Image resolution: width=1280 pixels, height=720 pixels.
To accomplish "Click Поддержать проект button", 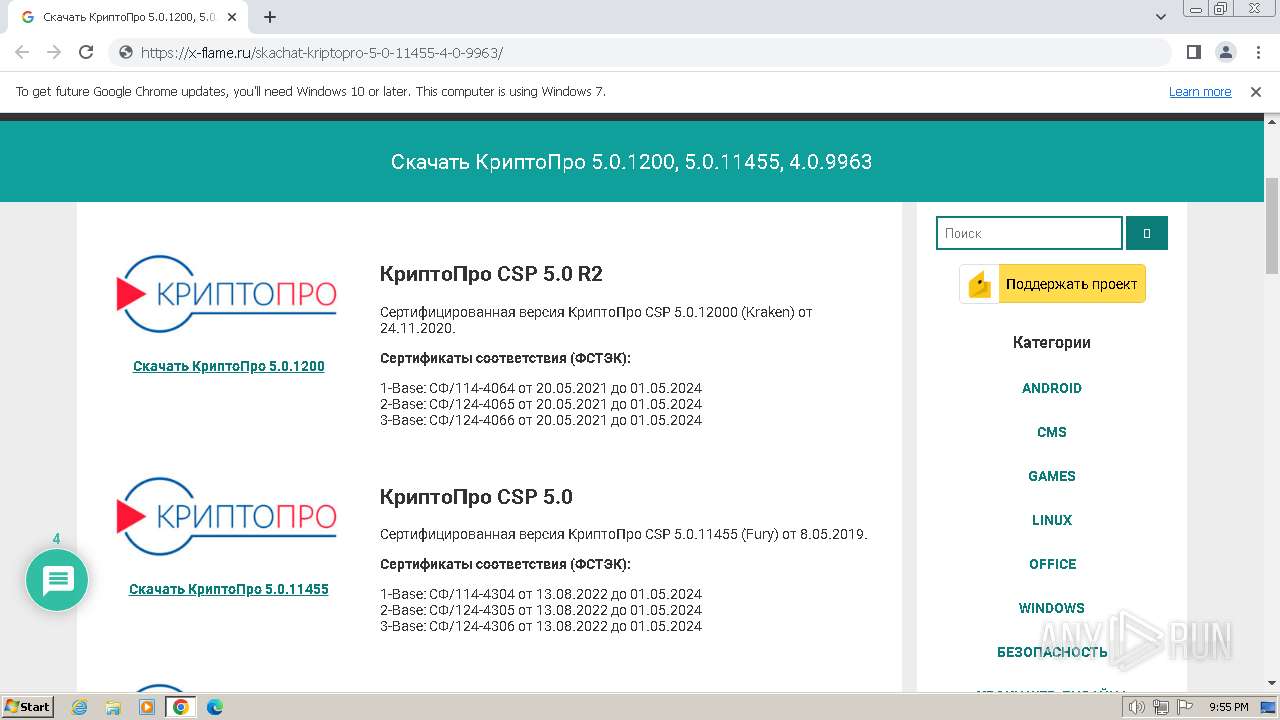I will point(1052,284).
